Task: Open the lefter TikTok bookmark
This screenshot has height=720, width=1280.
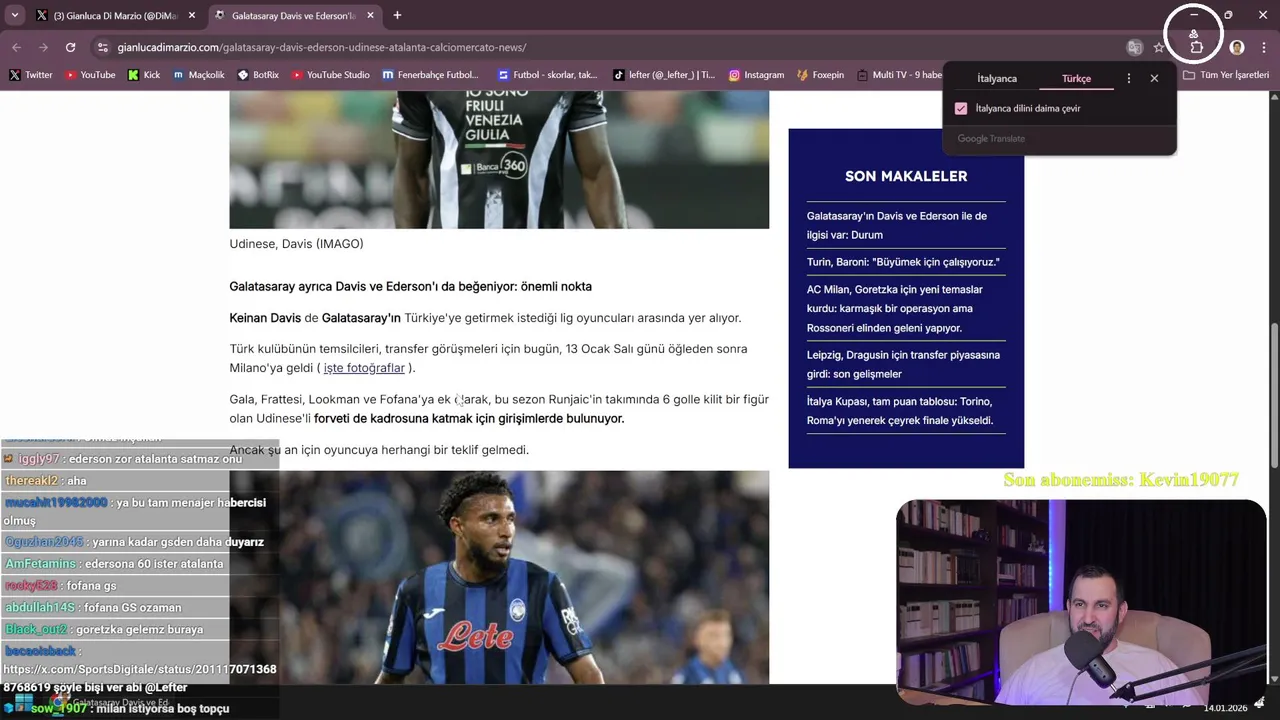Action: [664, 75]
